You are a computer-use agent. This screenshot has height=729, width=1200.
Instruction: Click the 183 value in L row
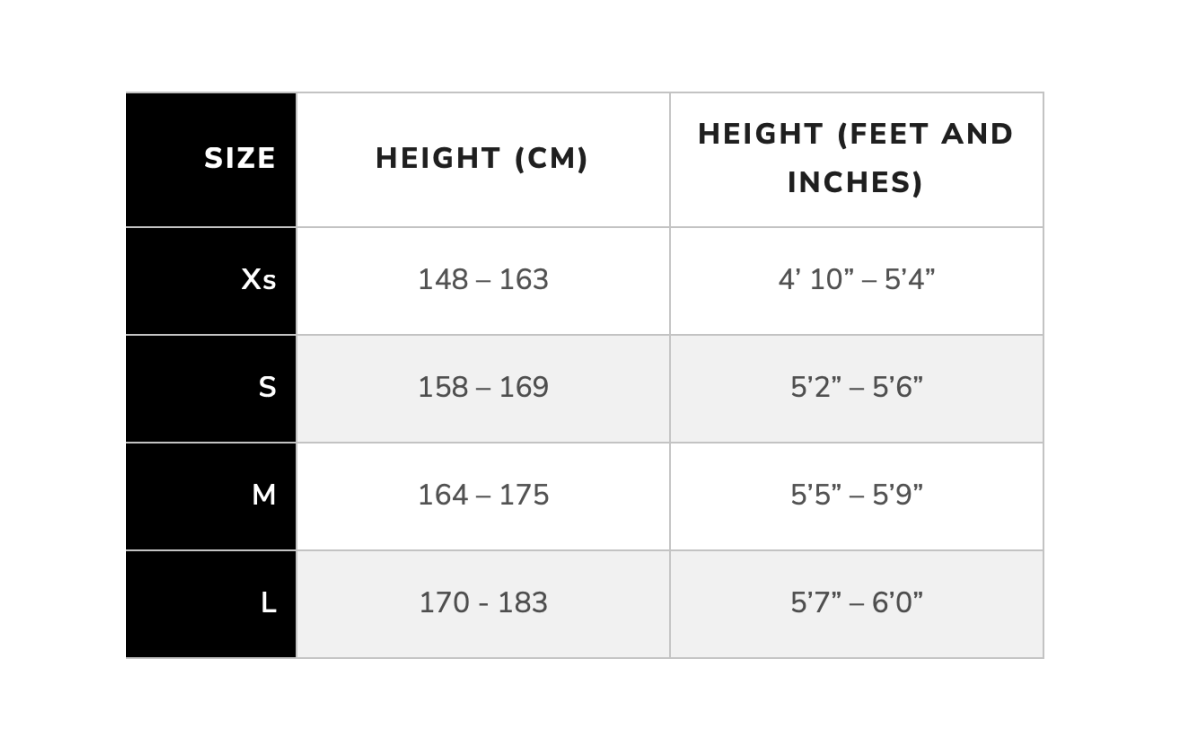522,603
